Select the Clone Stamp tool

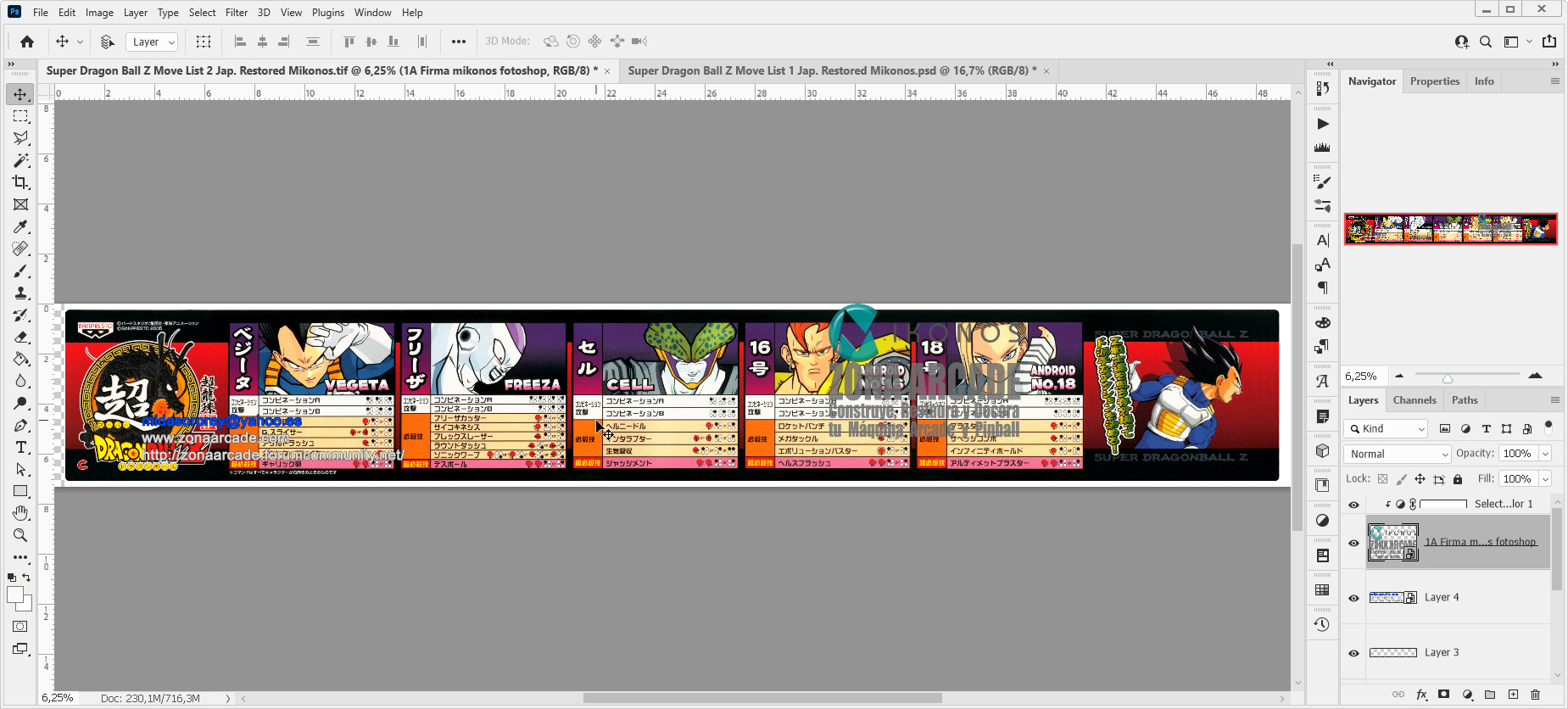click(x=20, y=293)
